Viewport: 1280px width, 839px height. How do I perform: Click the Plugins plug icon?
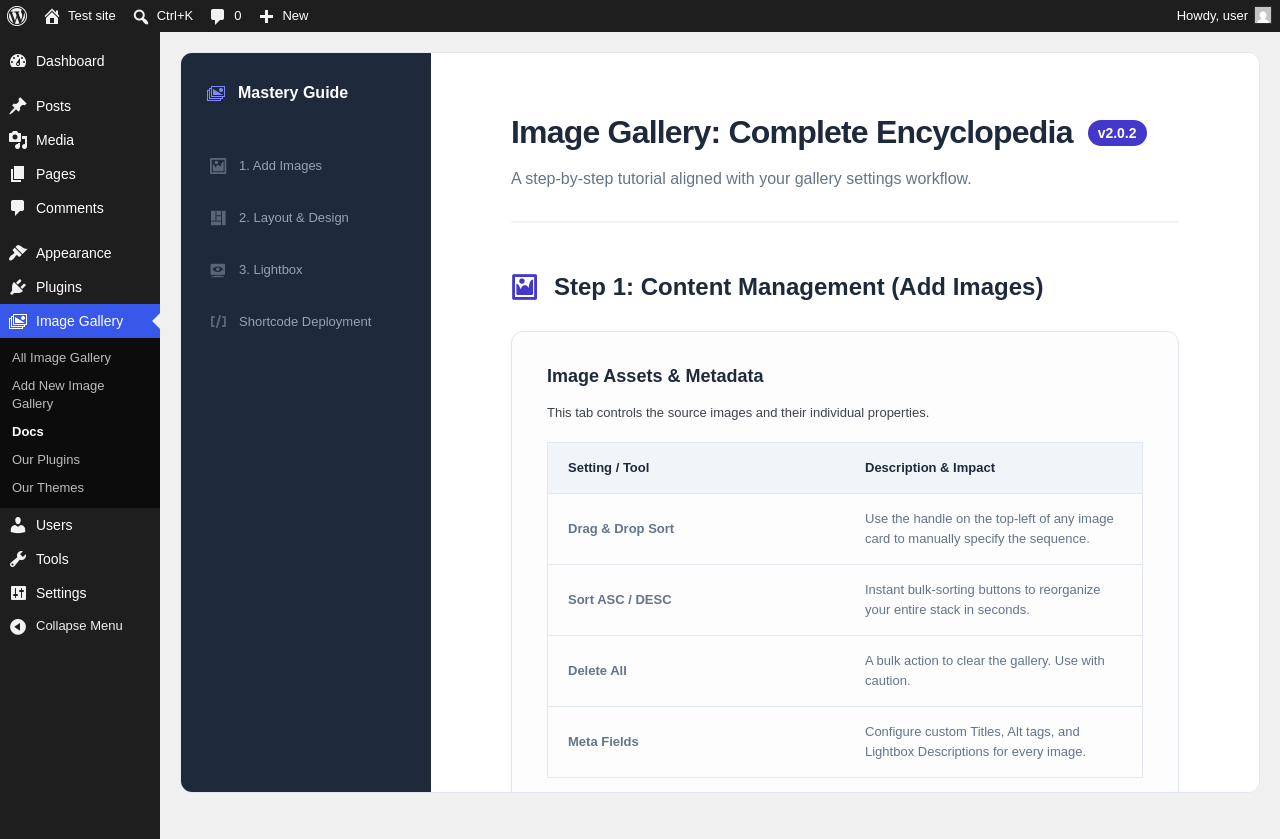18,287
